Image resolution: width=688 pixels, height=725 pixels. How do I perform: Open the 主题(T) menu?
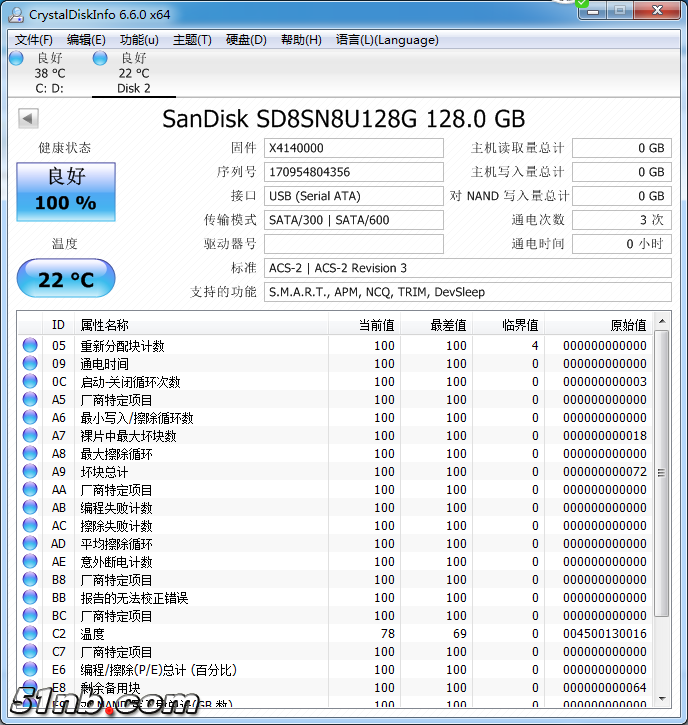tap(192, 40)
